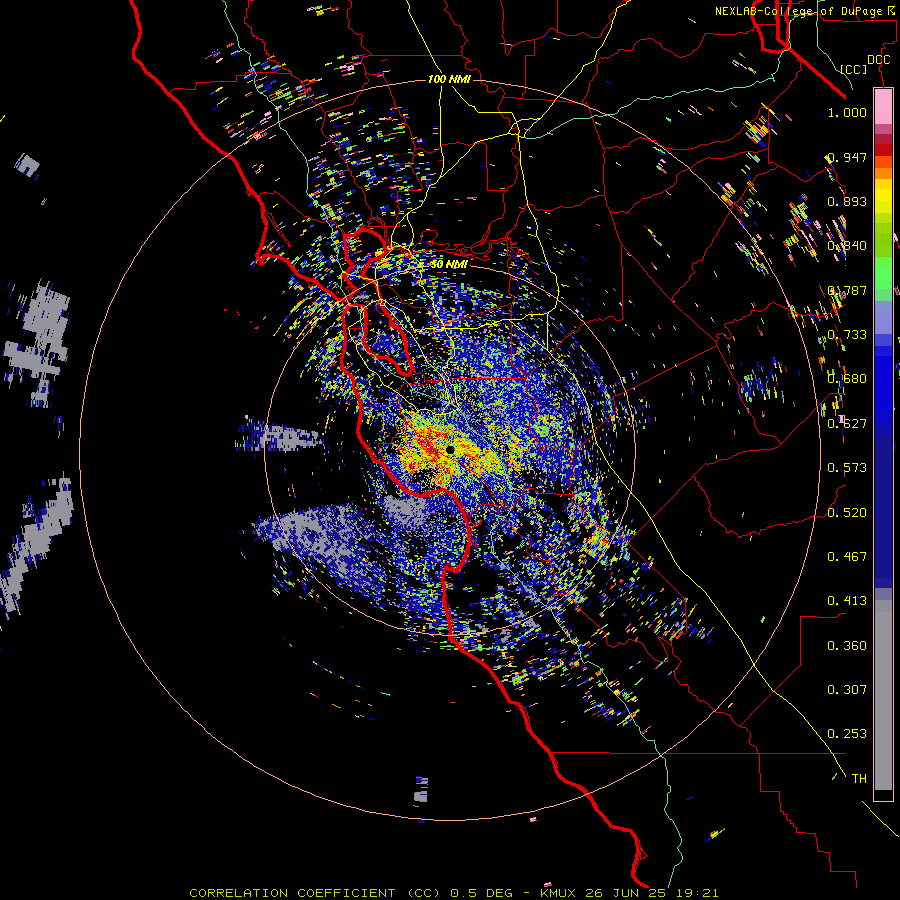Select the DCC label above the color scale

[878, 60]
